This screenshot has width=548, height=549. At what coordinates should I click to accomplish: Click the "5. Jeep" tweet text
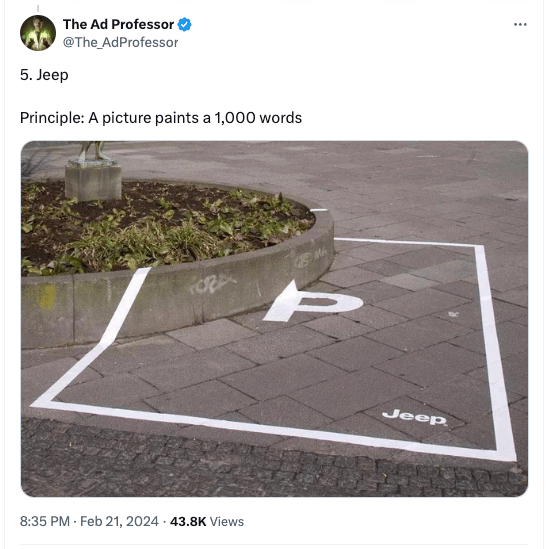click(44, 75)
